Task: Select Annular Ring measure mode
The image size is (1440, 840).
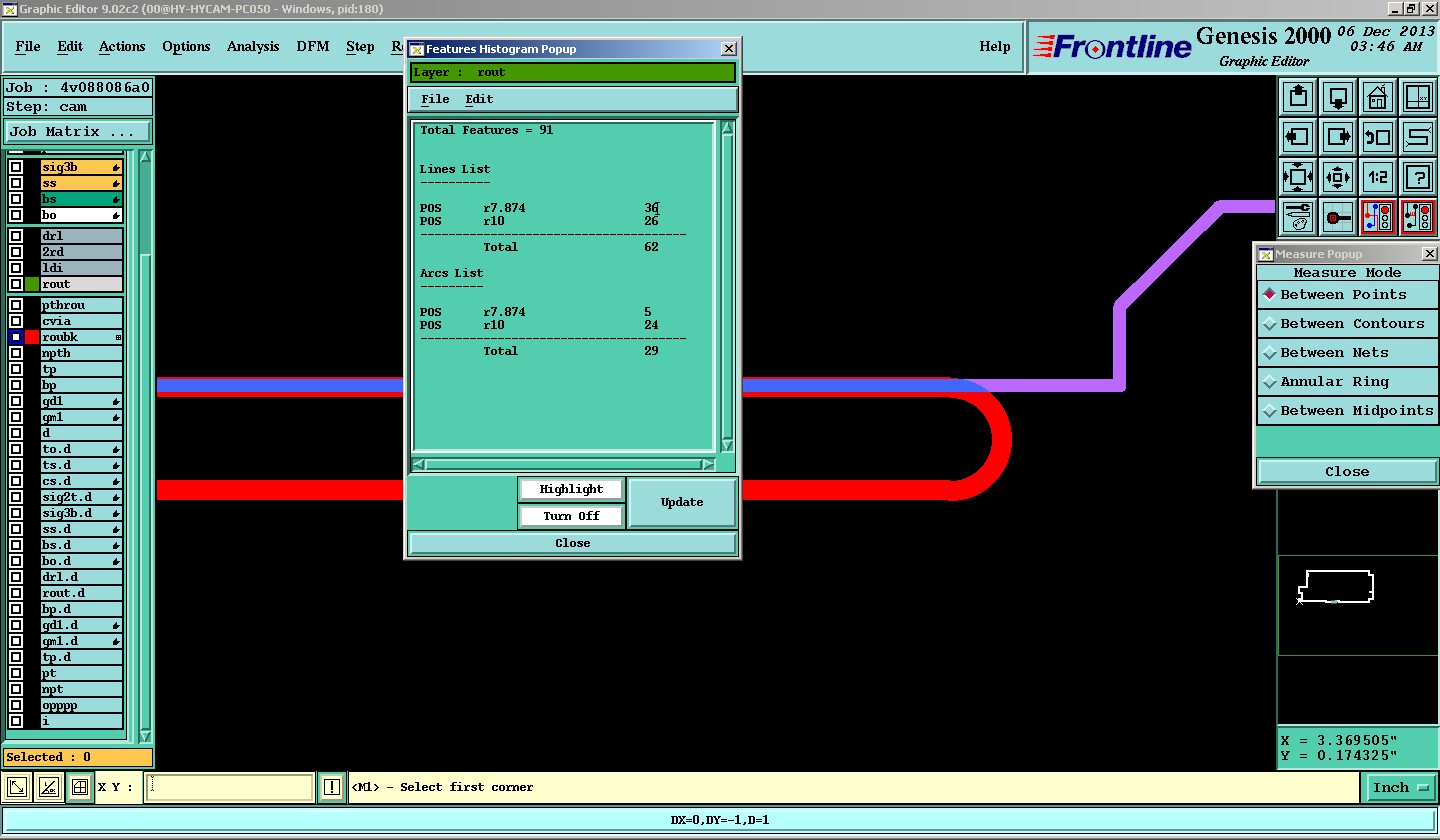Action: [1347, 382]
